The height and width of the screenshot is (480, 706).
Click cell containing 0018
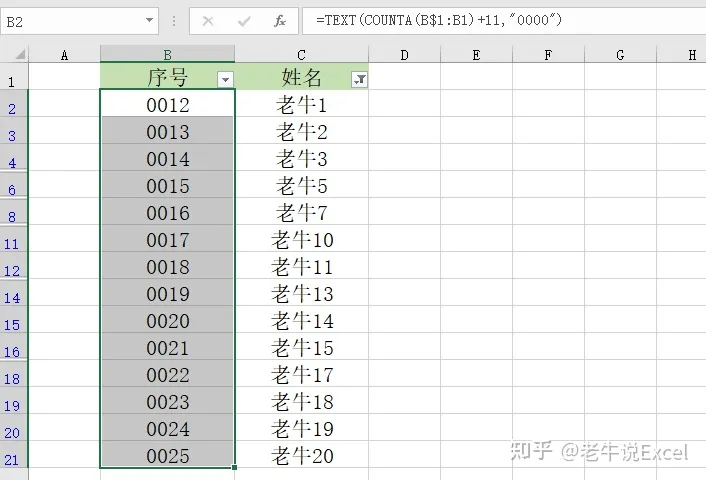click(x=167, y=266)
